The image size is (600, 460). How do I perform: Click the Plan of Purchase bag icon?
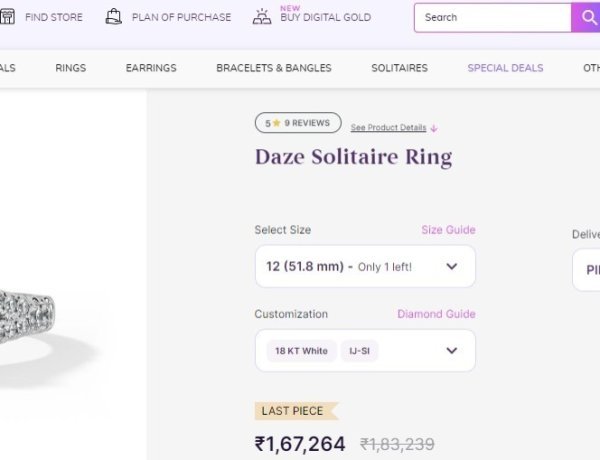click(113, 17)
